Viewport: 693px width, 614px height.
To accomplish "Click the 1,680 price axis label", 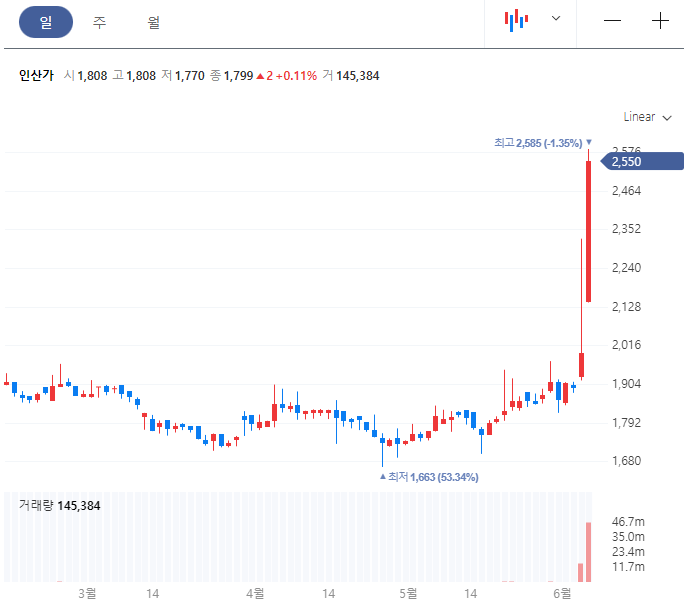I will [x=626, y=461].
